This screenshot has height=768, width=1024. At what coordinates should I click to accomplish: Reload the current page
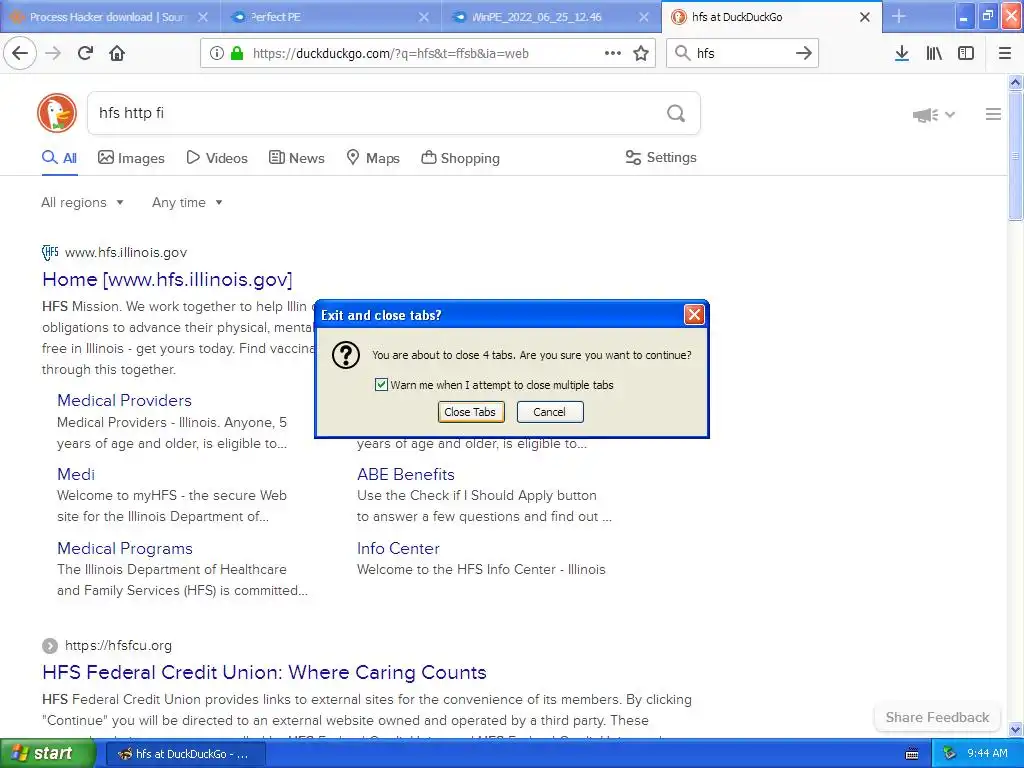pos(85,53)
